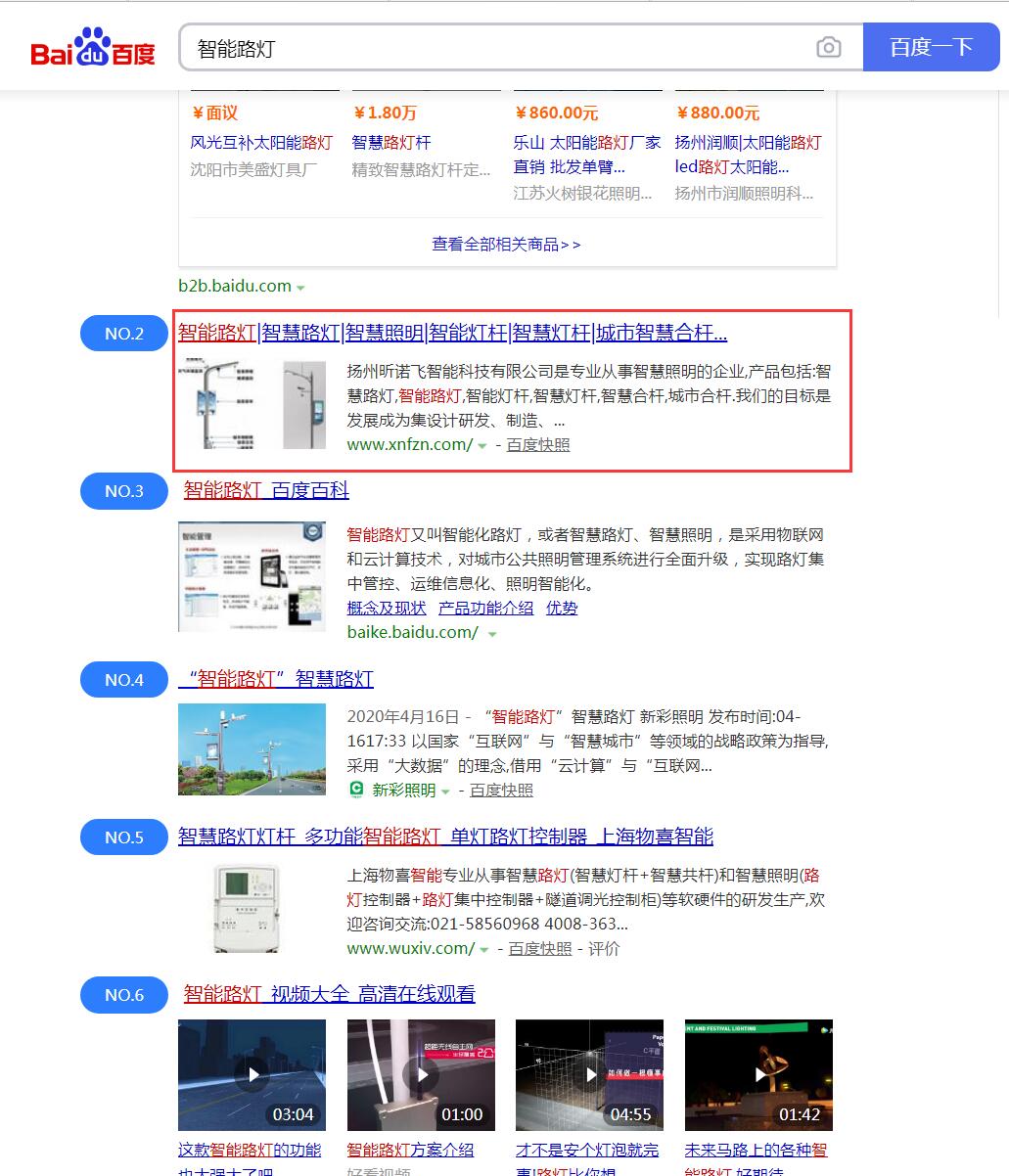Screen dimensions: 1009x1176
Task: Click price ¥880.00元
Action: point(717,113)
